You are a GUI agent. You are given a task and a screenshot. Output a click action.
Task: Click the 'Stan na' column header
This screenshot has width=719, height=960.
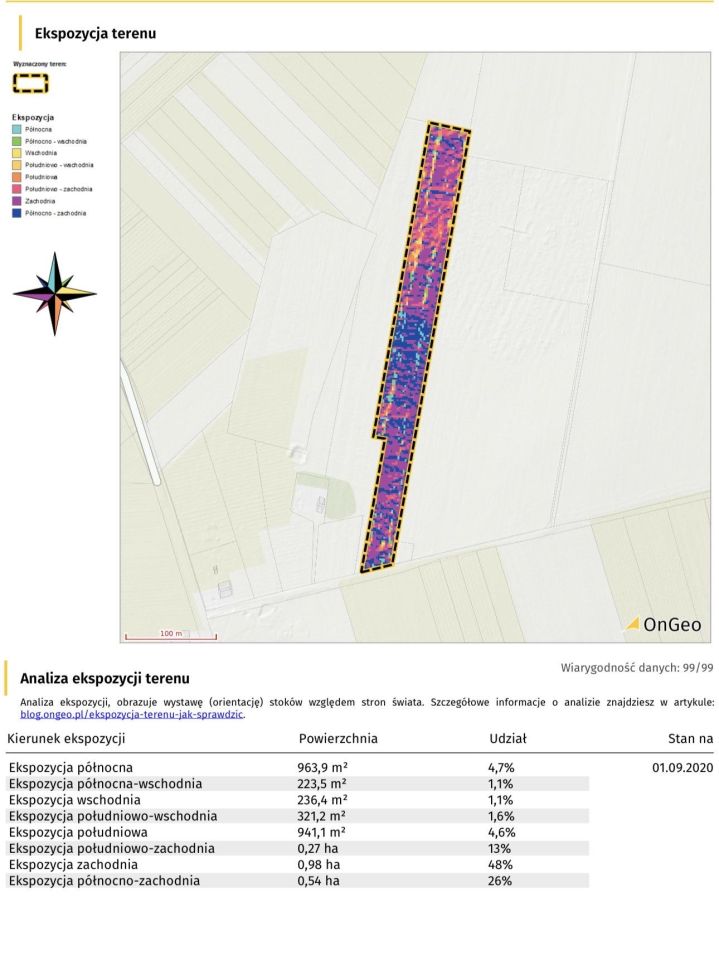(x=691, y=739)
